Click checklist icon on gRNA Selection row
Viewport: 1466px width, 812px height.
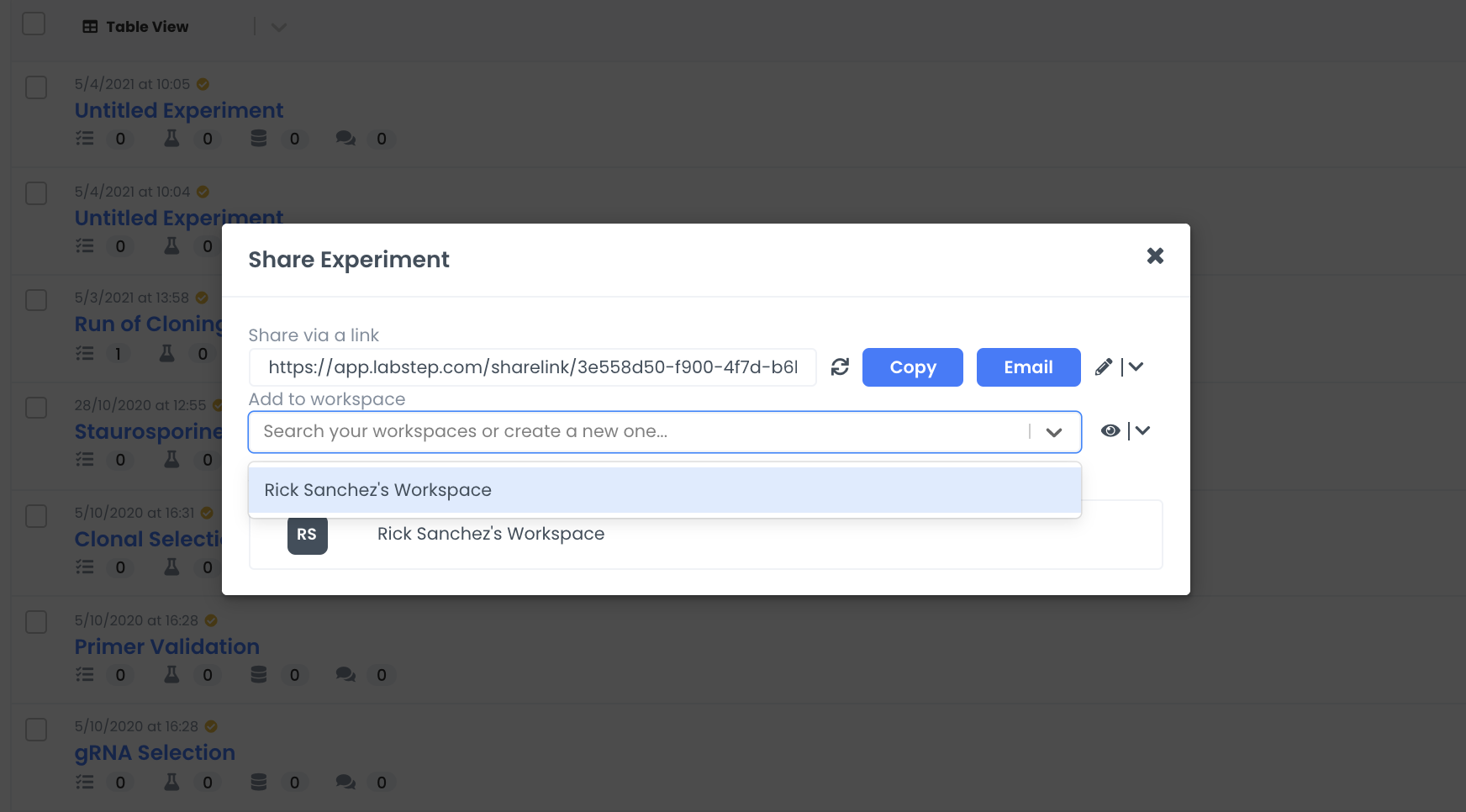click(x=85, y=783)
